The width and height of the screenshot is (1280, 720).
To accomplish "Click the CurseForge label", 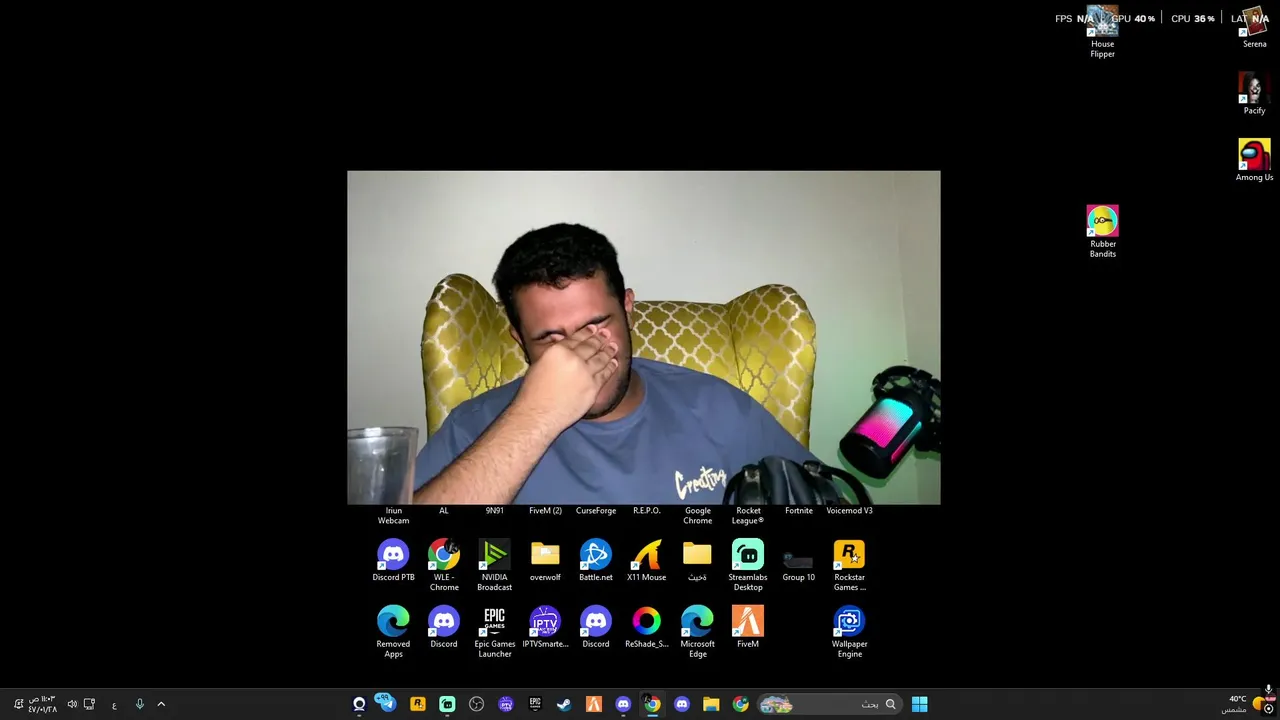I will [x=596, y=510].
